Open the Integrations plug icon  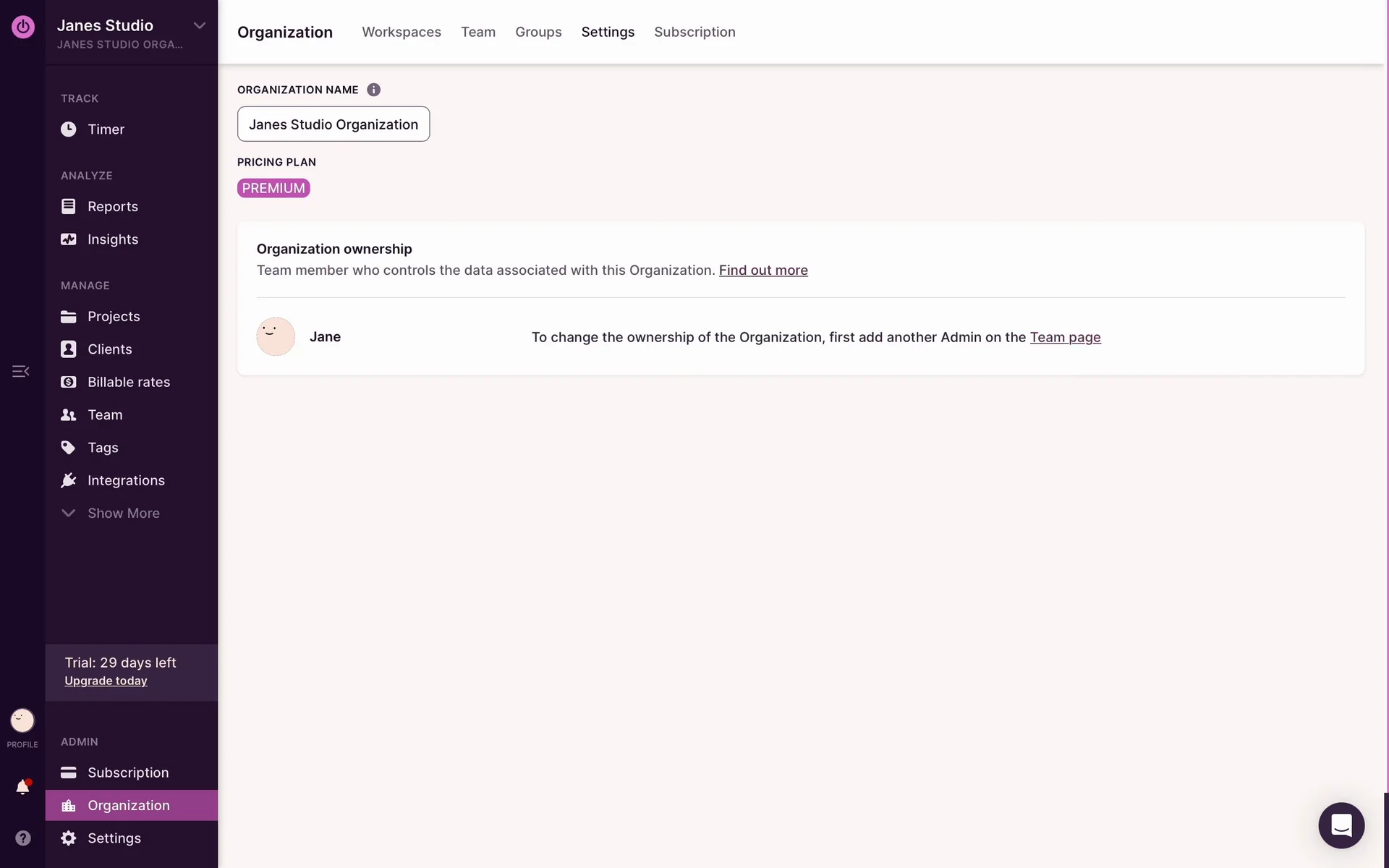pos(69,480)
